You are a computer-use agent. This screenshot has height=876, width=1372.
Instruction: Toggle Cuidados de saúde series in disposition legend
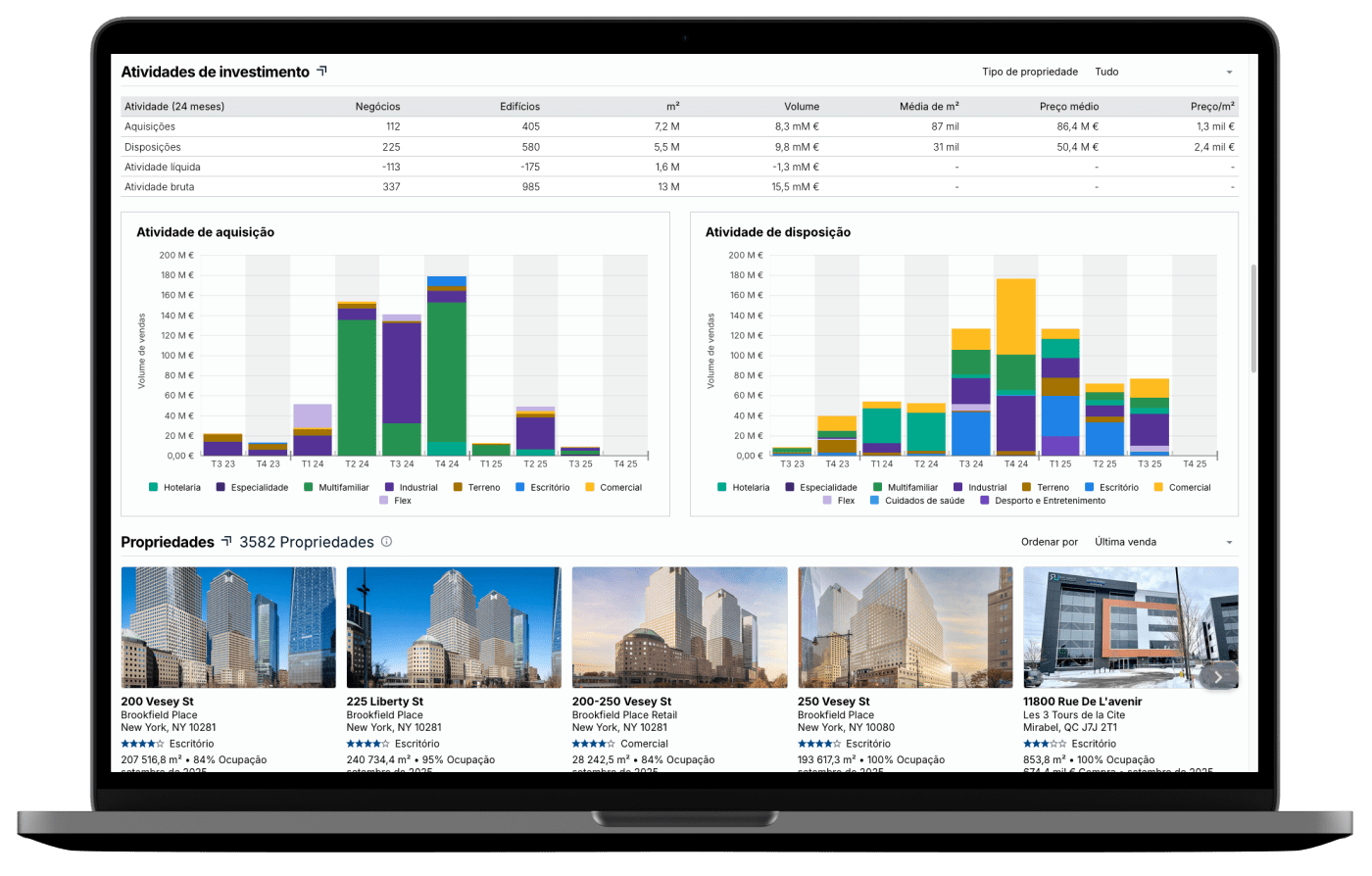point(874,501)
